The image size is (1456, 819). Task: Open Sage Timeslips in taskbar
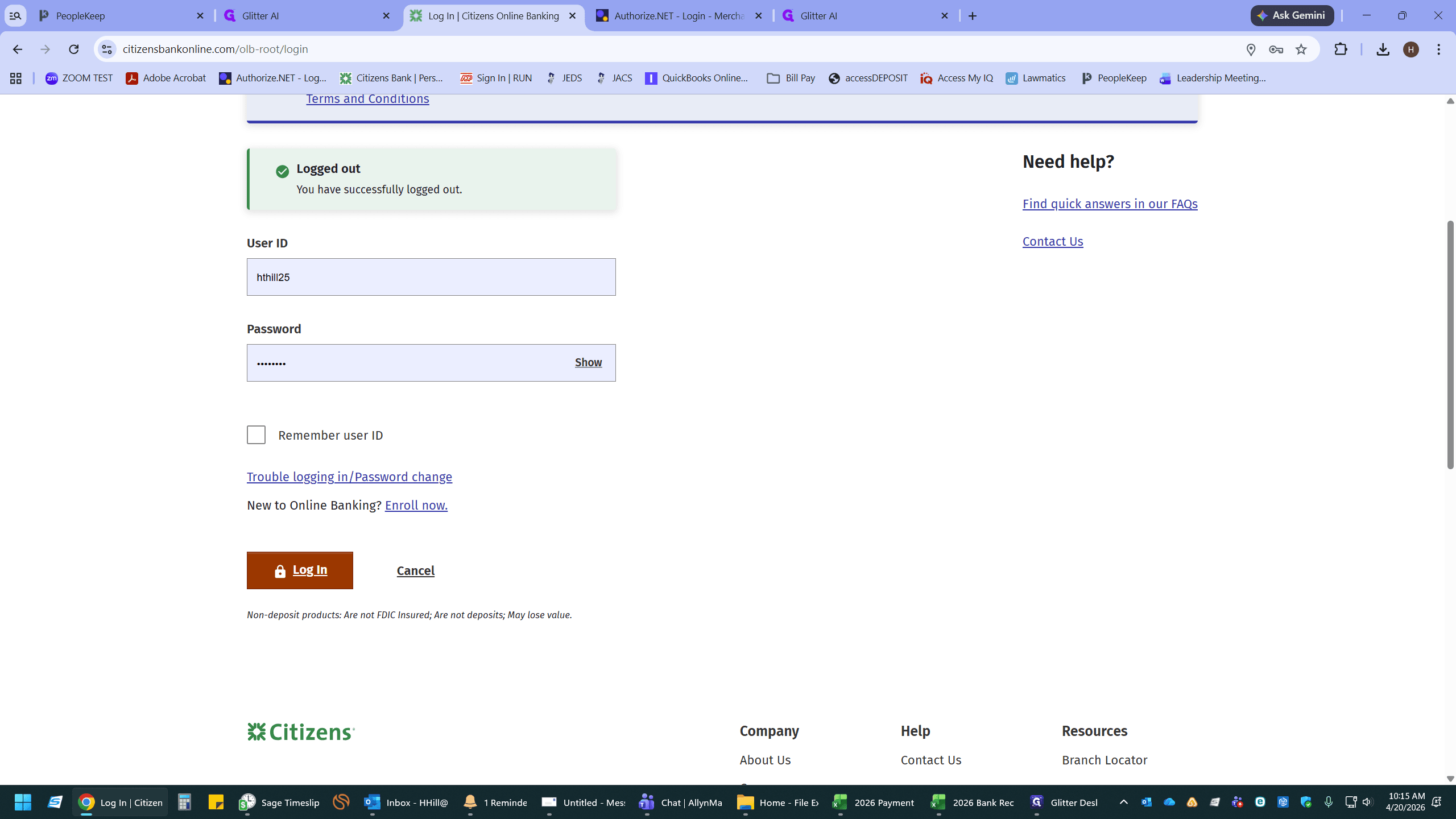pyautogui.click(x=279, y=803)
